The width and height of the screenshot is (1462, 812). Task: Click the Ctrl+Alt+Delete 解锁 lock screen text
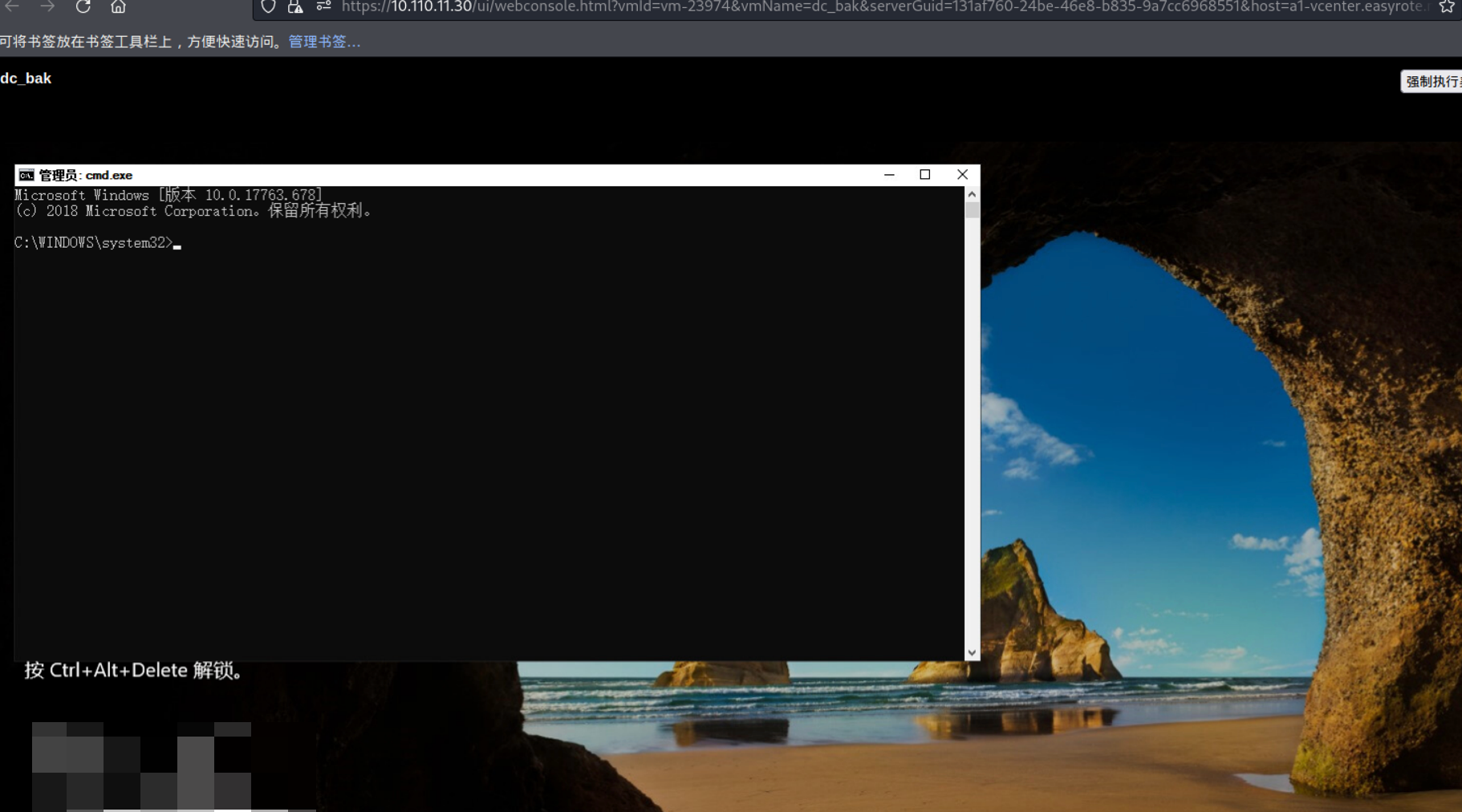134,670
